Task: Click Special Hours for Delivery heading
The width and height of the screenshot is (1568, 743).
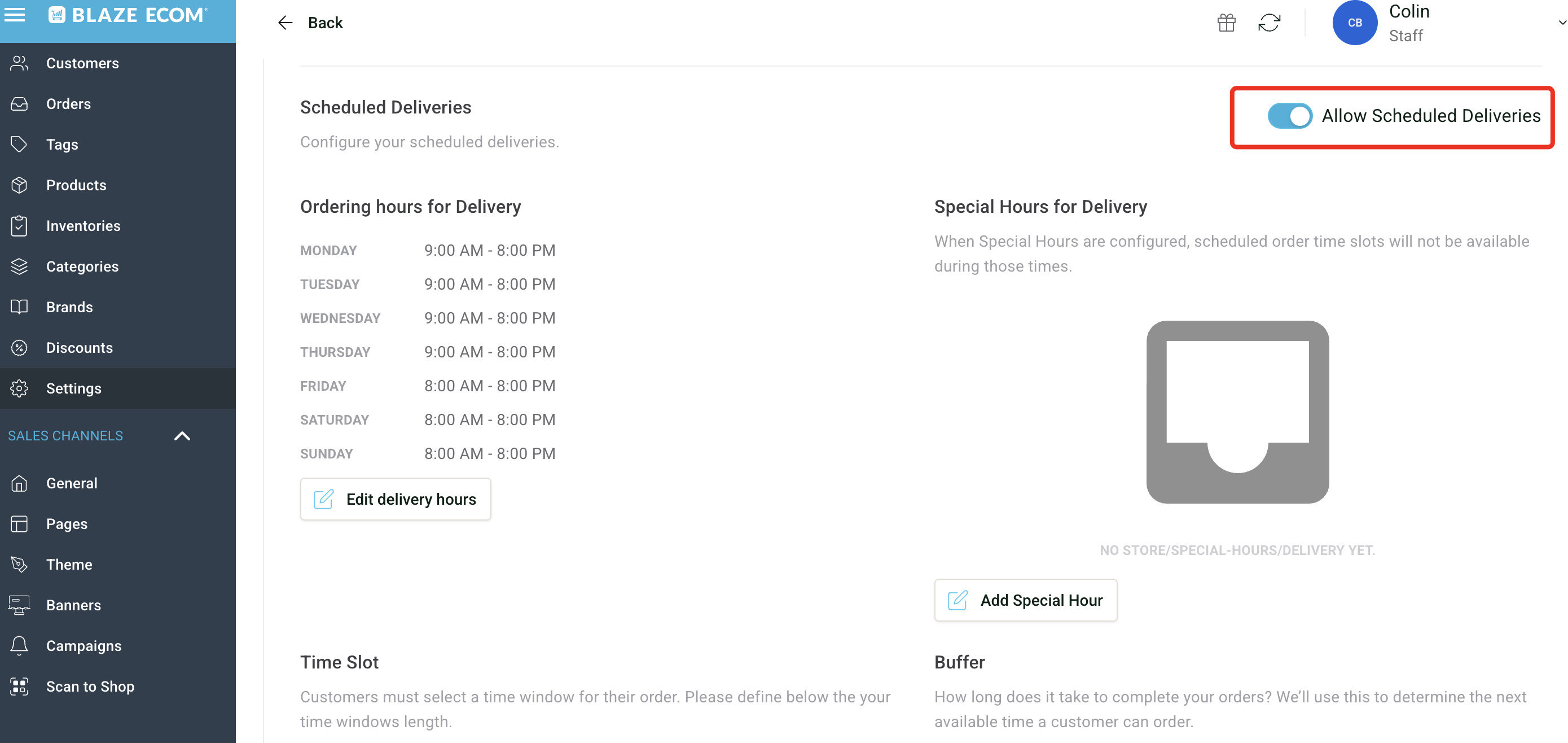Action: [1040, 207]
